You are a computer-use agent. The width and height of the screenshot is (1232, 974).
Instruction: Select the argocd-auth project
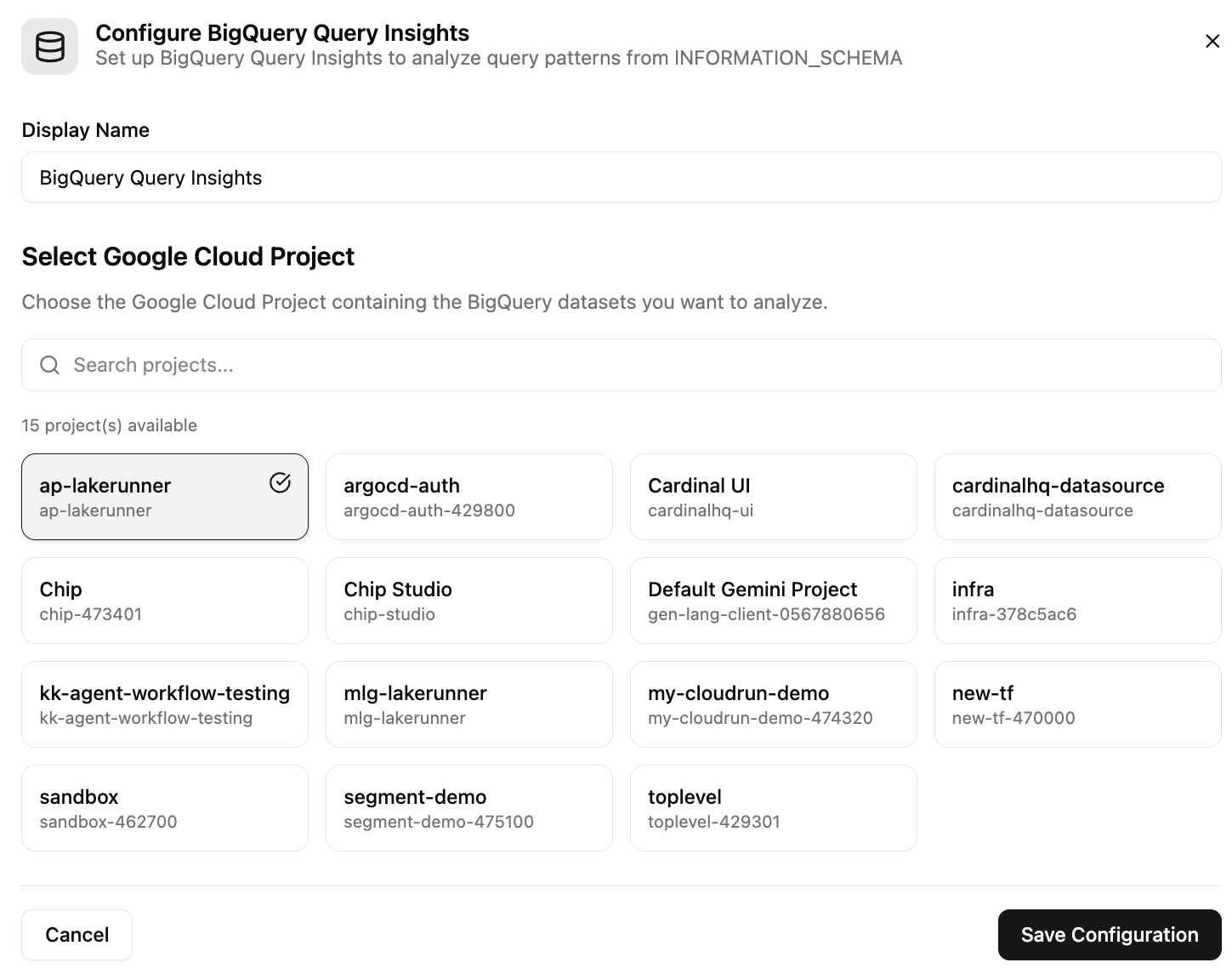[468, 497]
